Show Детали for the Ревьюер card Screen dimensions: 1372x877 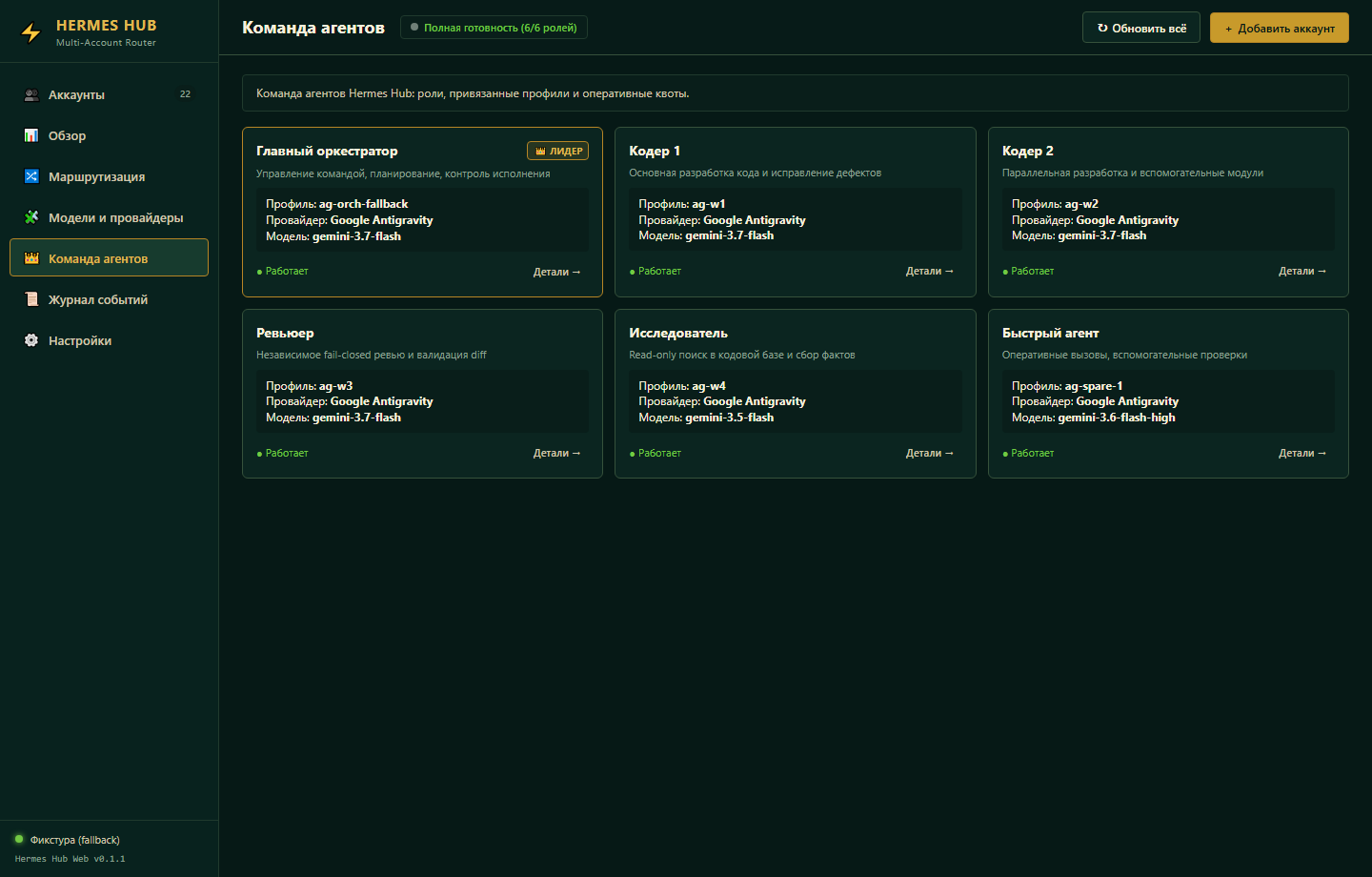click(x=556, y=453)
